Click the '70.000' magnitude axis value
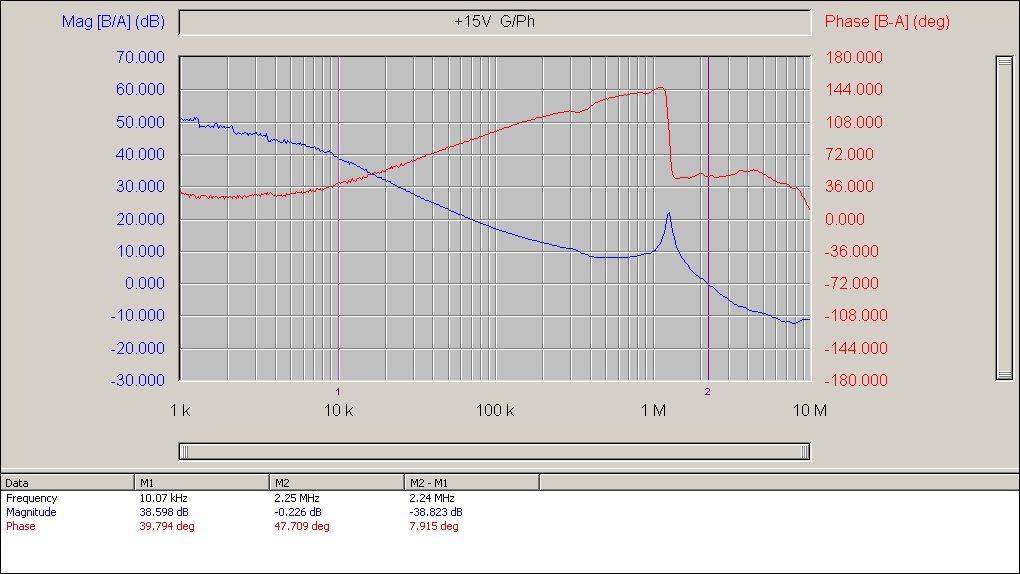The width and height of the screenshot is (1020, 574). pos(141,57)
